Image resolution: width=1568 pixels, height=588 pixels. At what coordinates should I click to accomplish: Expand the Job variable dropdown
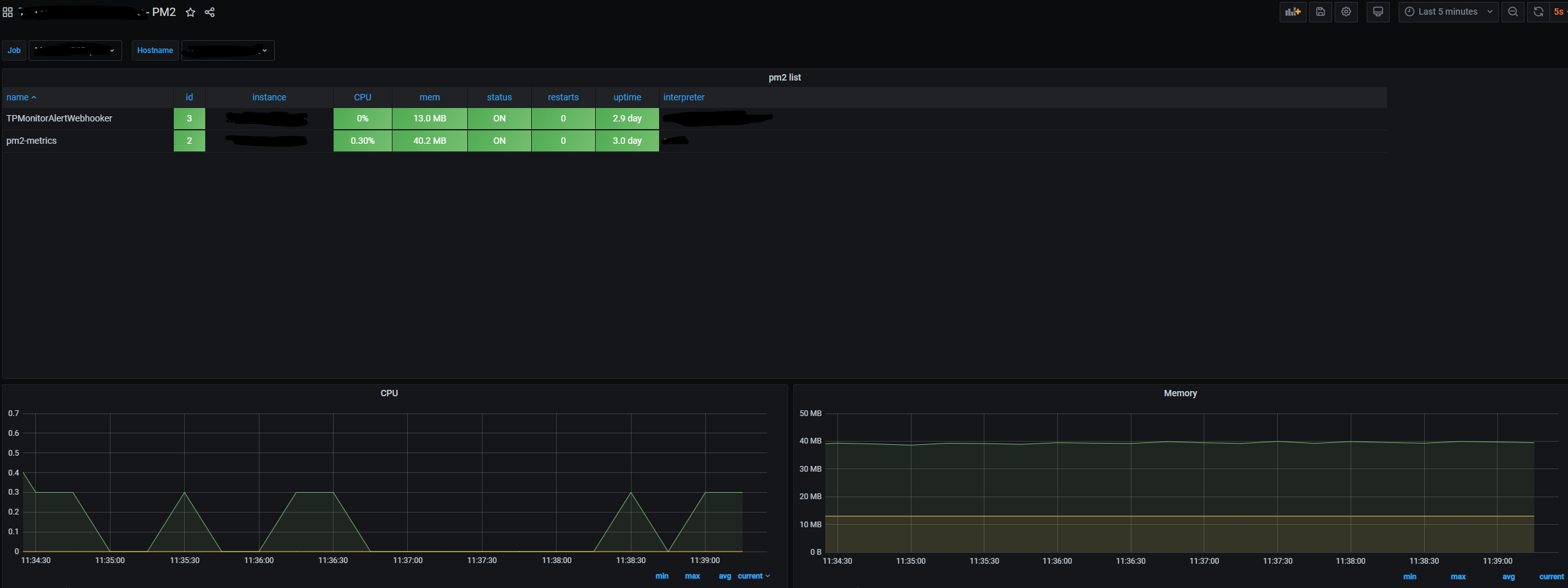click(75, 50)
